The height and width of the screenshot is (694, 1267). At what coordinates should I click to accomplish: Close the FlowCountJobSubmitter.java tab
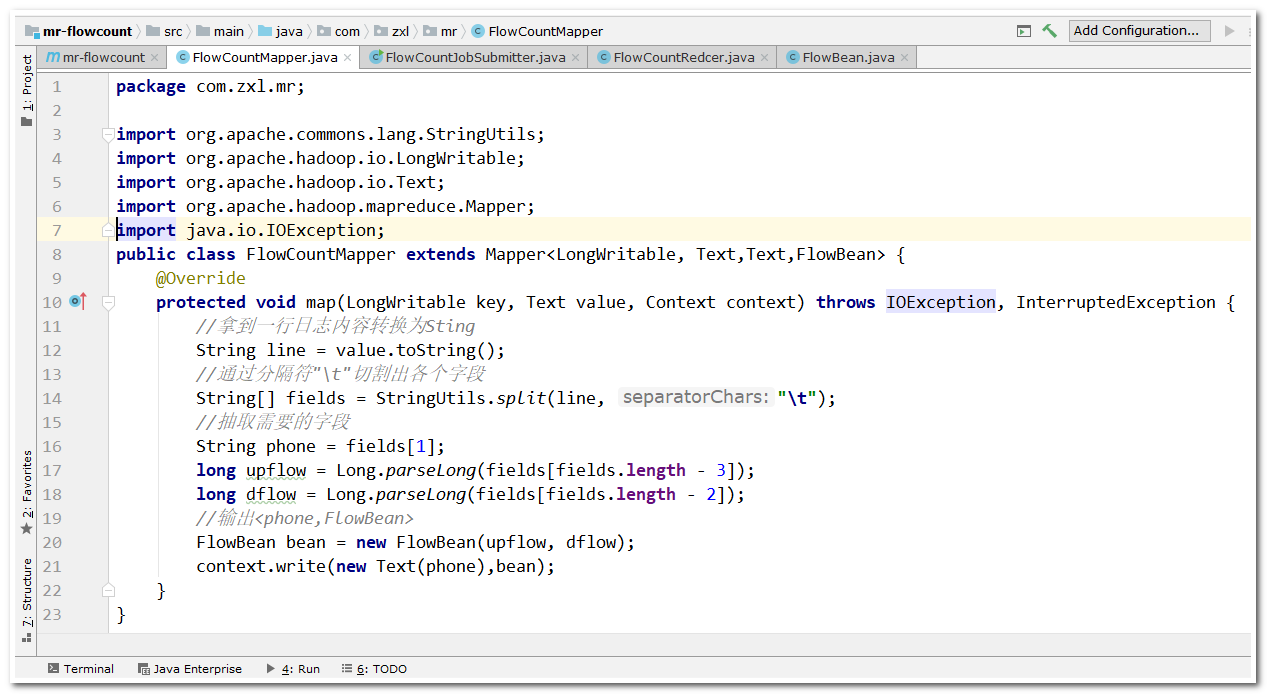click(576, 58)
